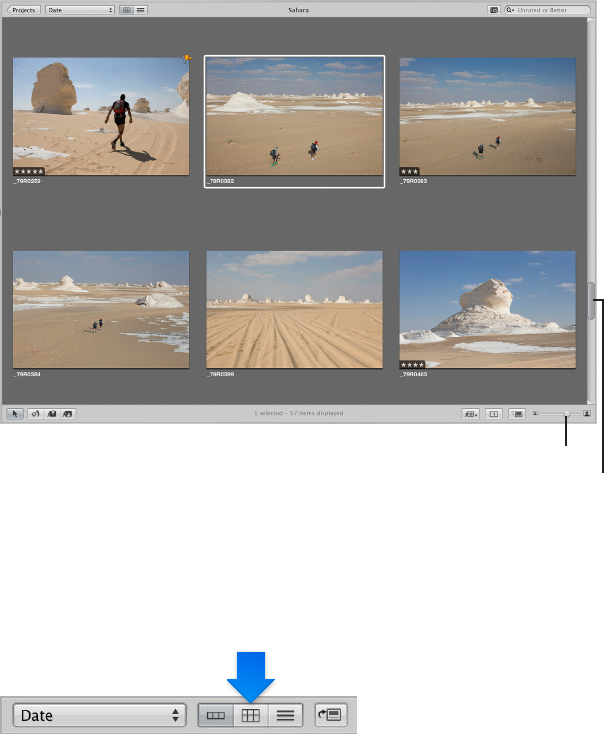
Task: Toggle Primary Only button
Action: tap(494, 414)
